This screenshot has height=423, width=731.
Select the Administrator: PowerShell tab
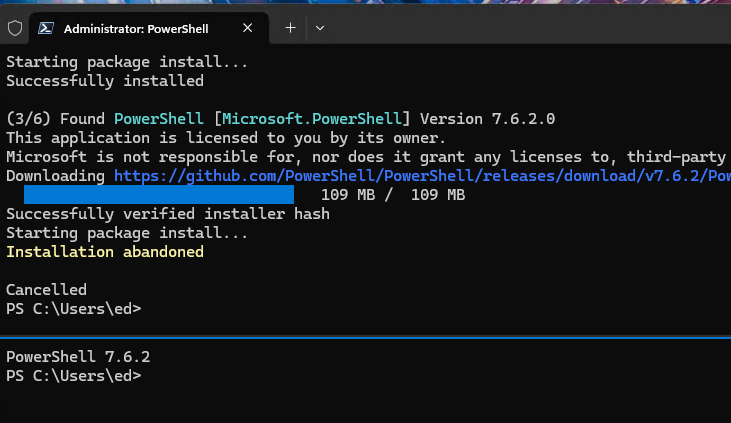point(149,28)
